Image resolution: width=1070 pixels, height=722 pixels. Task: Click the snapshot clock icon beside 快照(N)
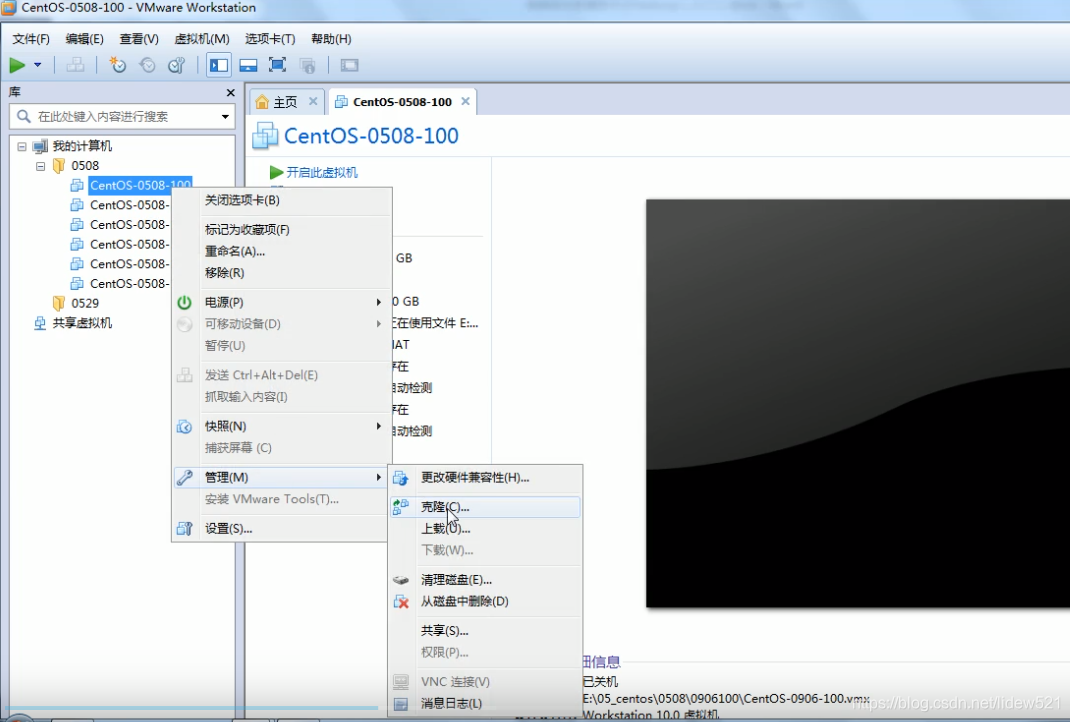[184, 427]
